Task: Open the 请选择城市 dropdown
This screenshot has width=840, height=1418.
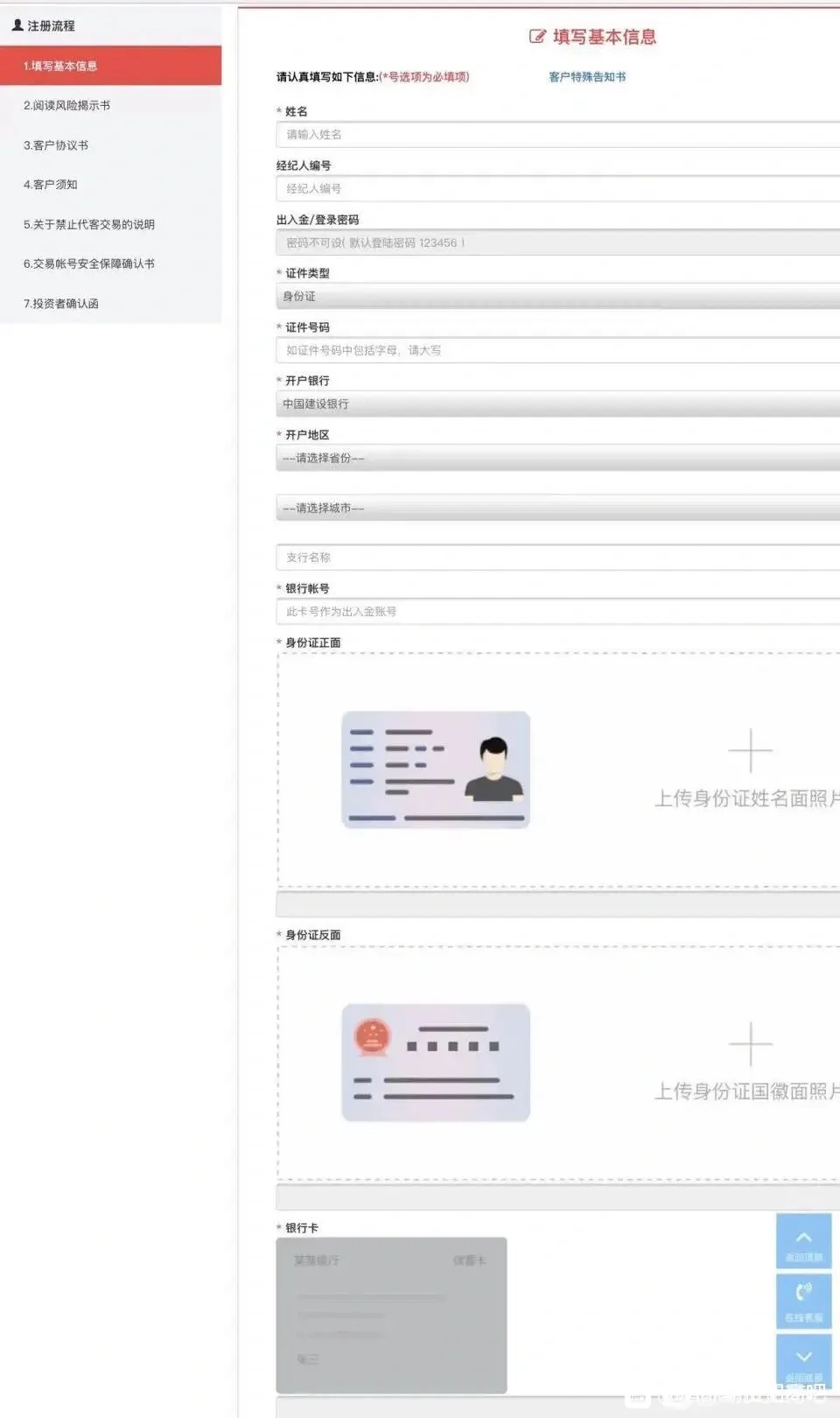Action: coord(558,508)
